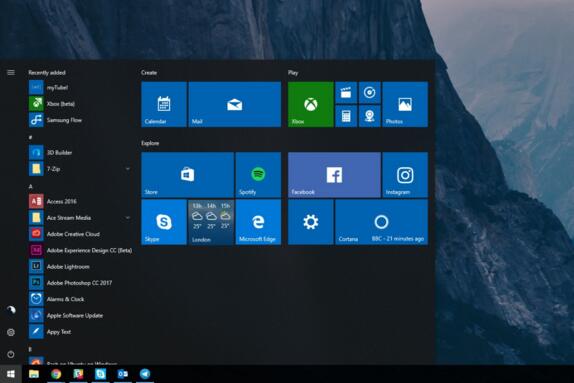Image resolution: width=574 pixels, height=383 pixels.
Task: Open myTube! from Recently added
Action: click(81, 88)
